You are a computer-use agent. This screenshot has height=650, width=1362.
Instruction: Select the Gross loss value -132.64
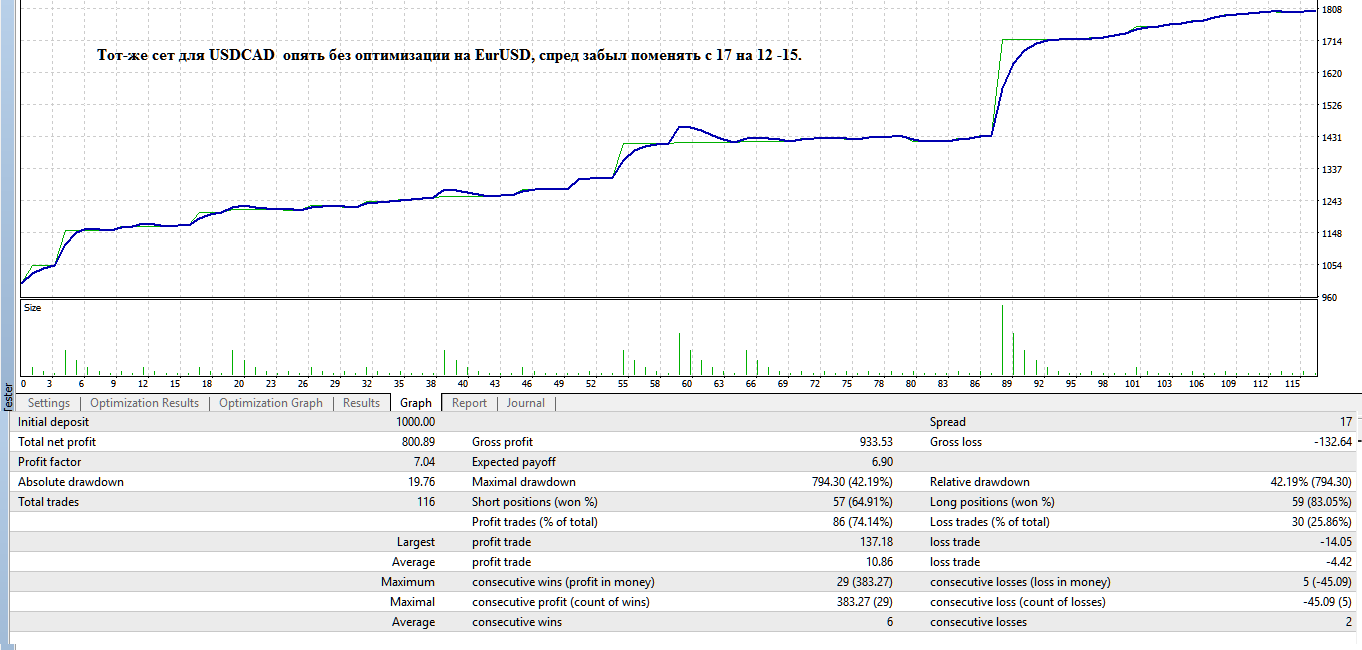pyautogui.click(x=1332, y=442)
